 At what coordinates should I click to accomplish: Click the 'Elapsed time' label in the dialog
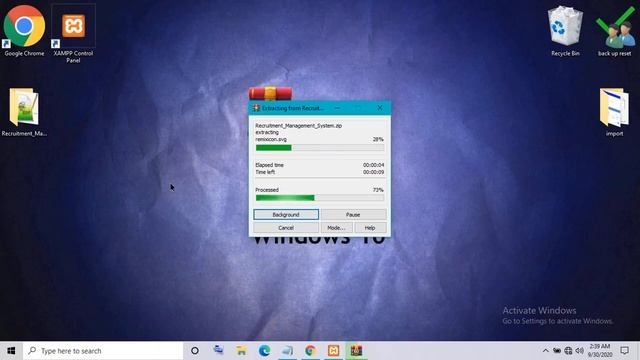click(269, 165)
